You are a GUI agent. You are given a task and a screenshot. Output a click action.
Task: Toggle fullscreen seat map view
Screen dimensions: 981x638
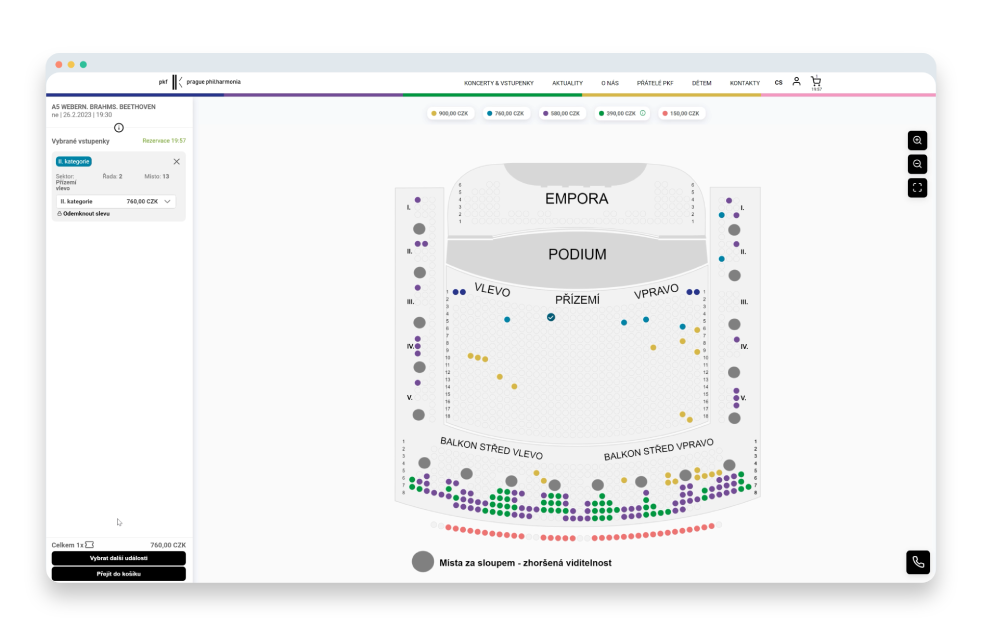[x=917, y=188]
